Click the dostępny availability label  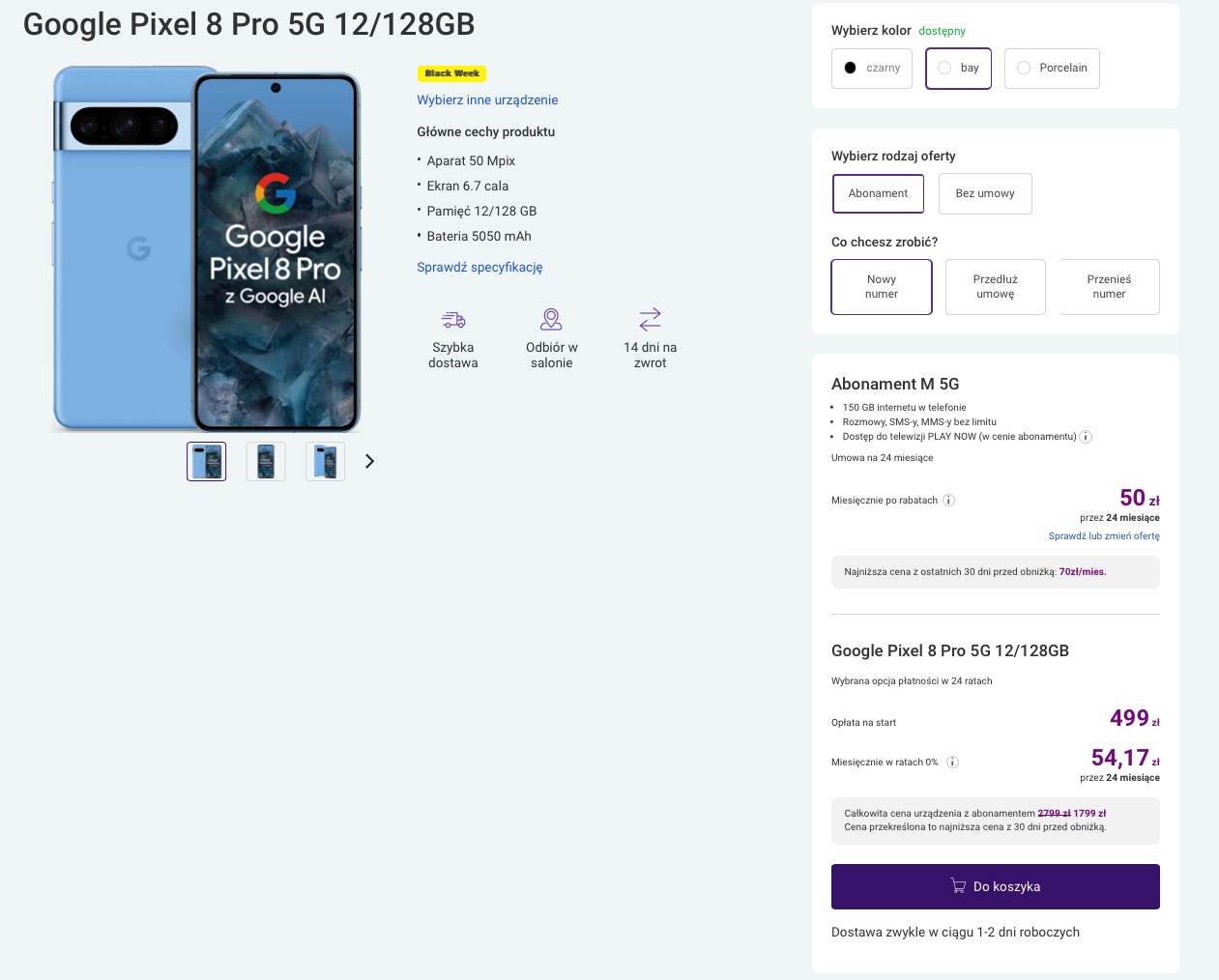942,32
